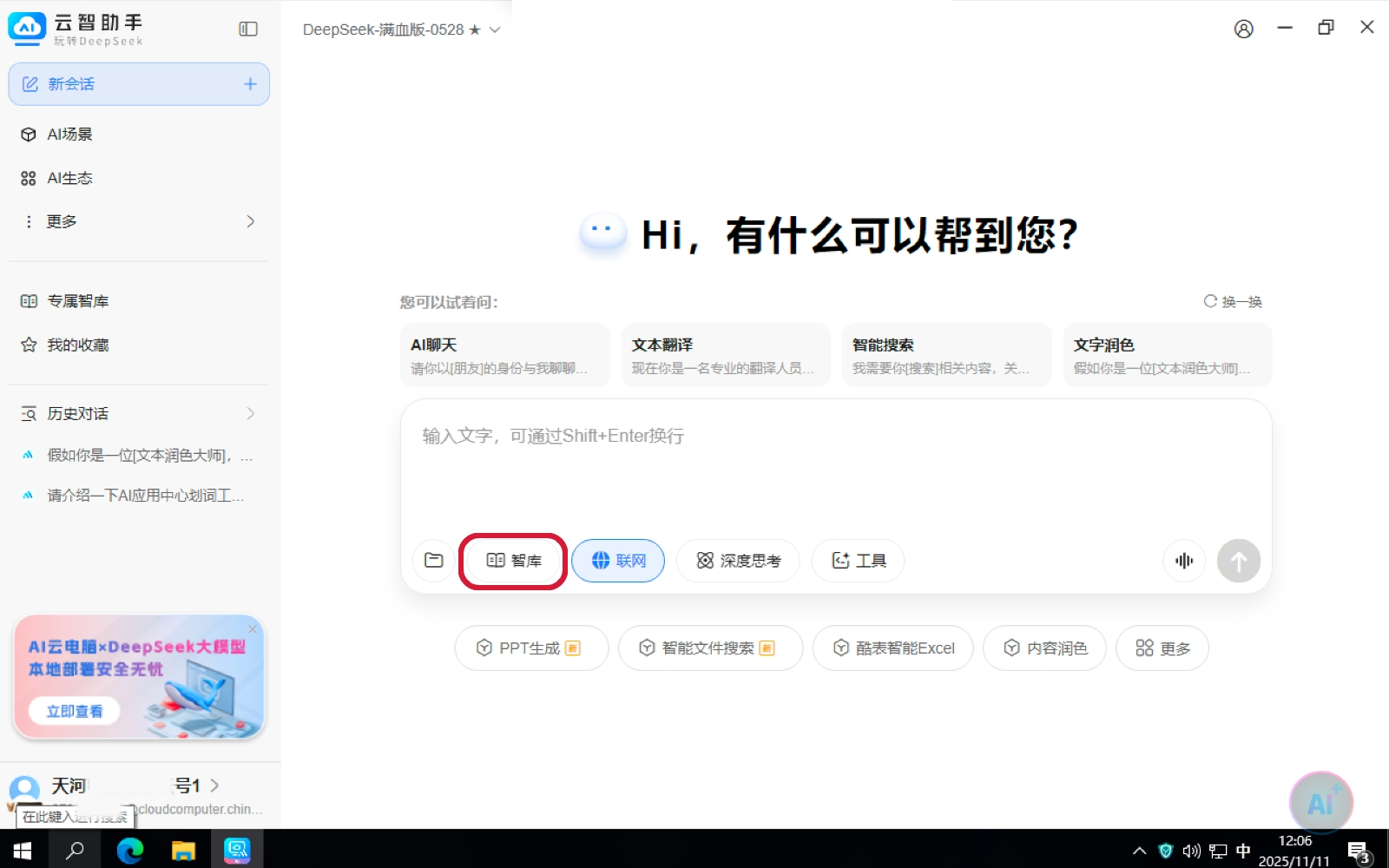Click the 云智助手 taskbar app icon
The height and width of the screenshot is (868, 1389).
[237, 850]
